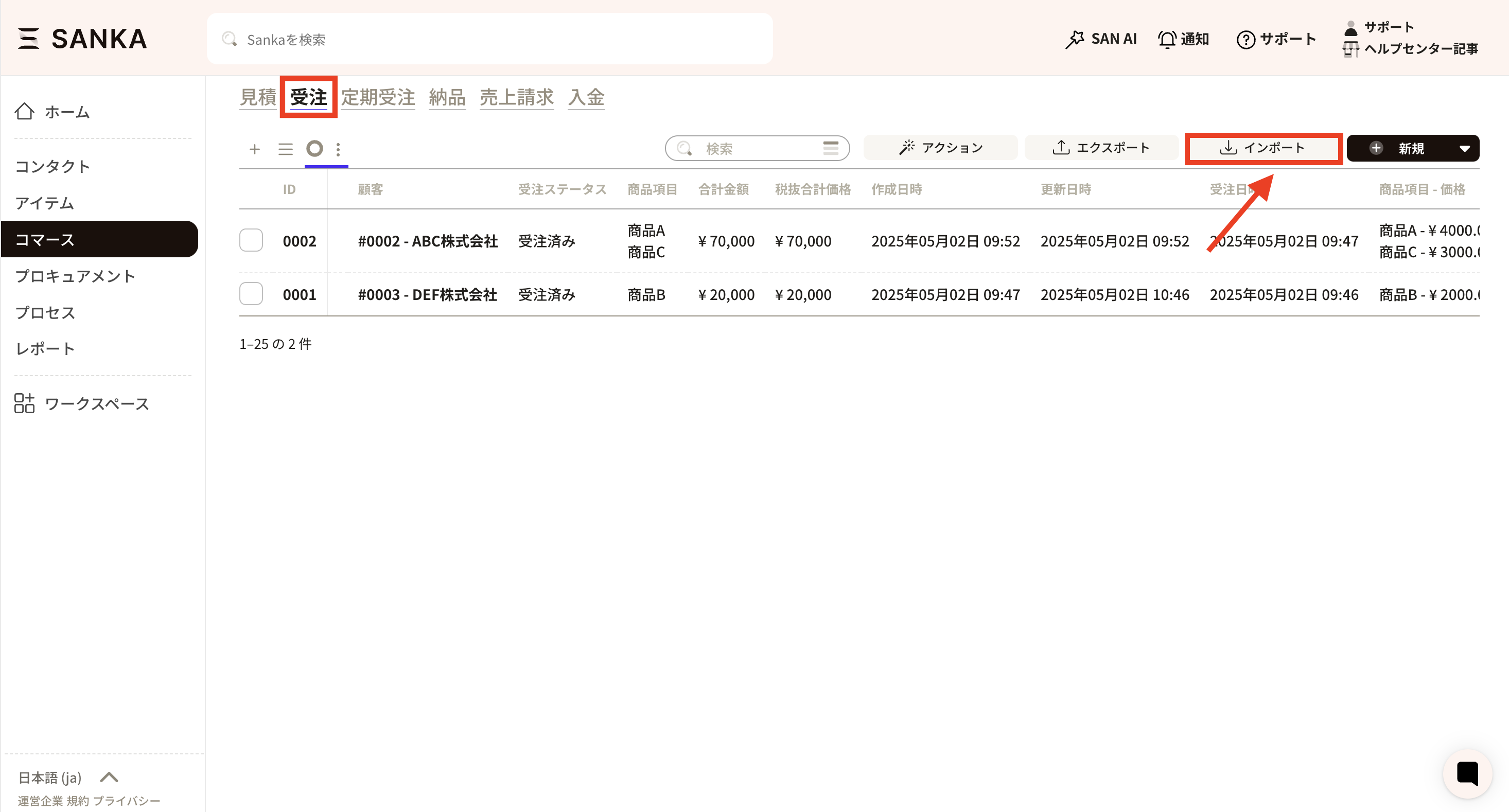Open SAN AI assistant
This screenshot has width=1509, height=812.
[x=1101, y=39]
